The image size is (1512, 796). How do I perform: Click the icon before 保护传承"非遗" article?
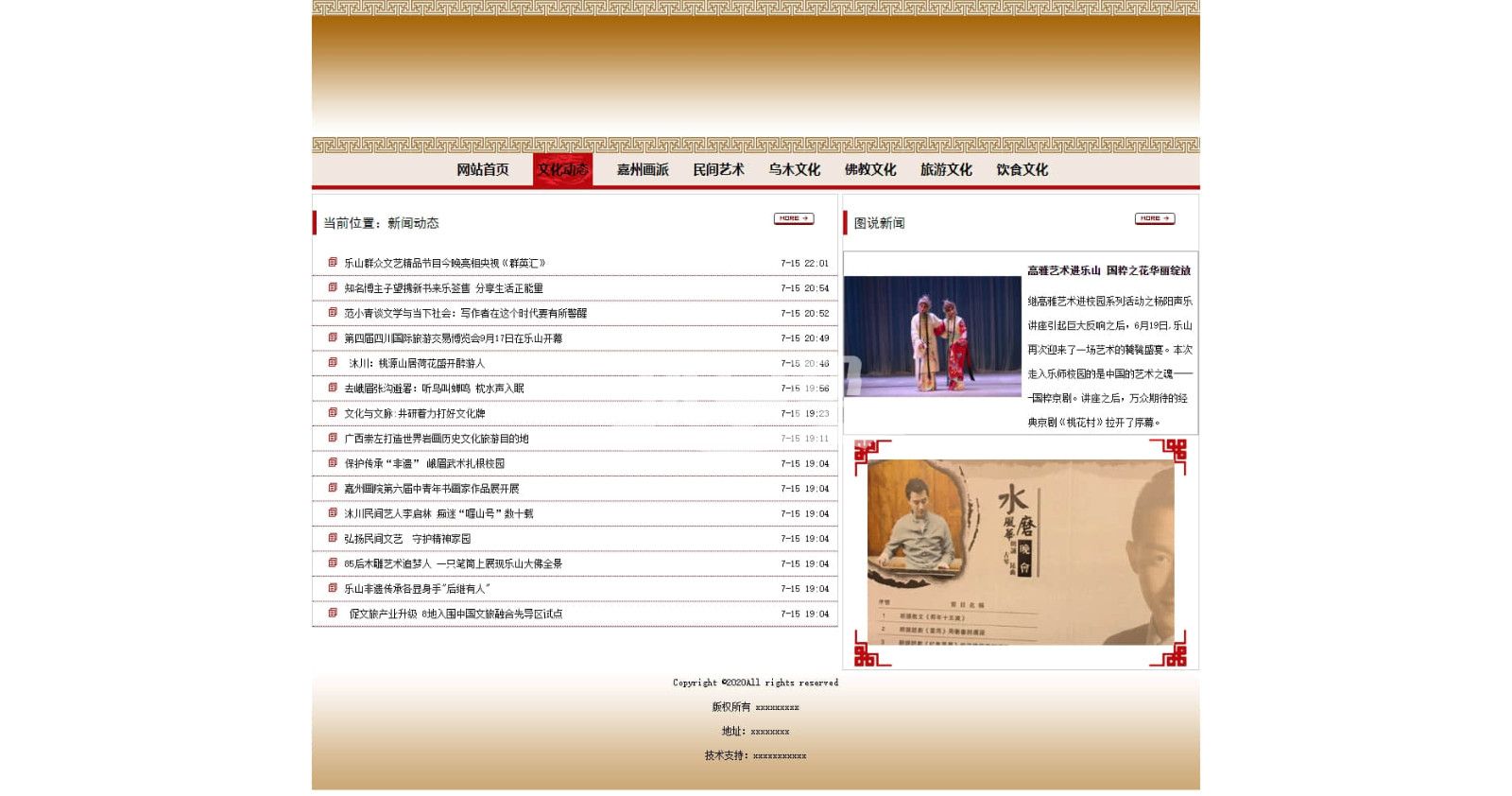pos(333,462)
